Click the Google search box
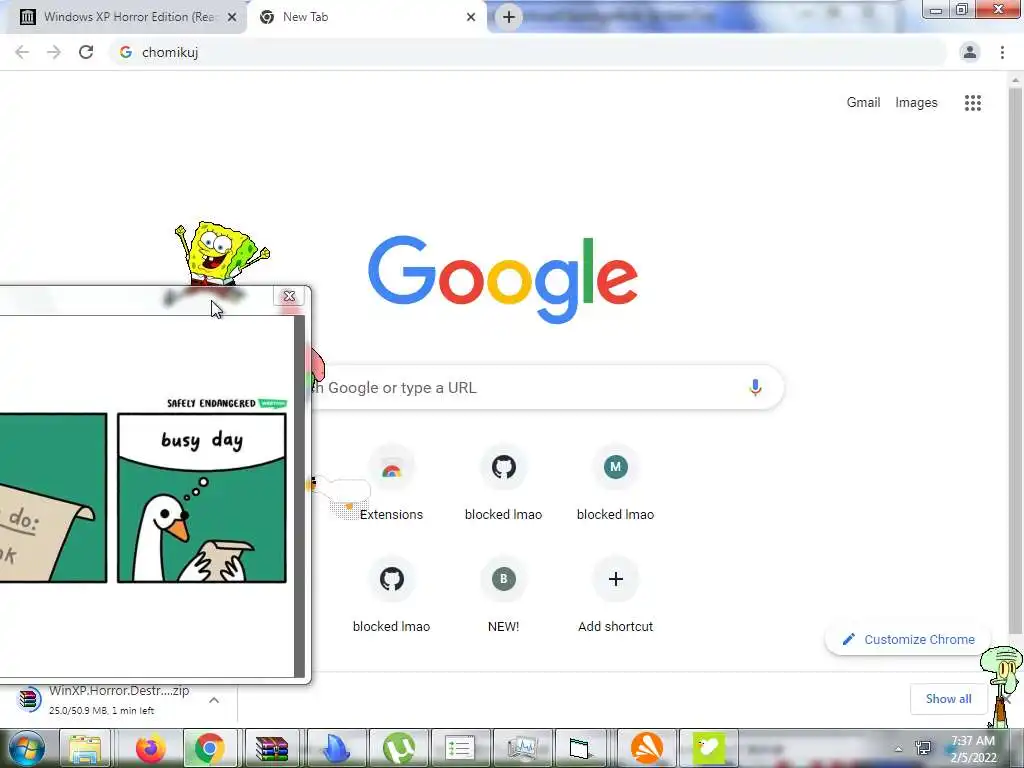Viewport: 1024px width, 768px height. [x=547, y=388]
